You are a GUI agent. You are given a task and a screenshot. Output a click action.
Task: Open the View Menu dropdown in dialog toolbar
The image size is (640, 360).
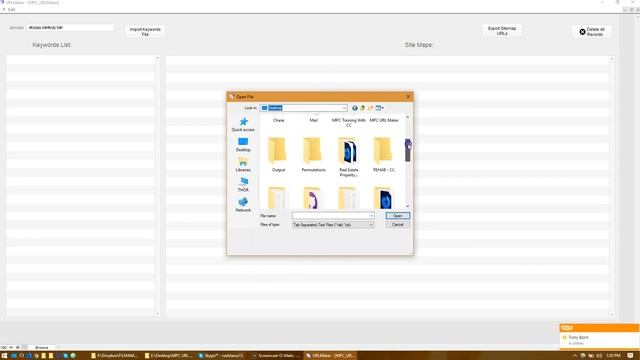pos(380,108)
